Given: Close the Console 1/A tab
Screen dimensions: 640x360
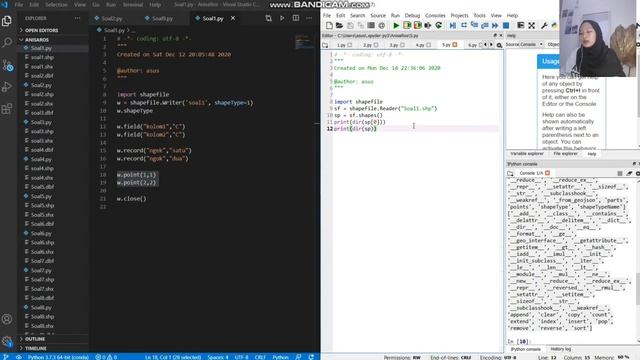Looking at the screenshot, I should pos(547,173).
